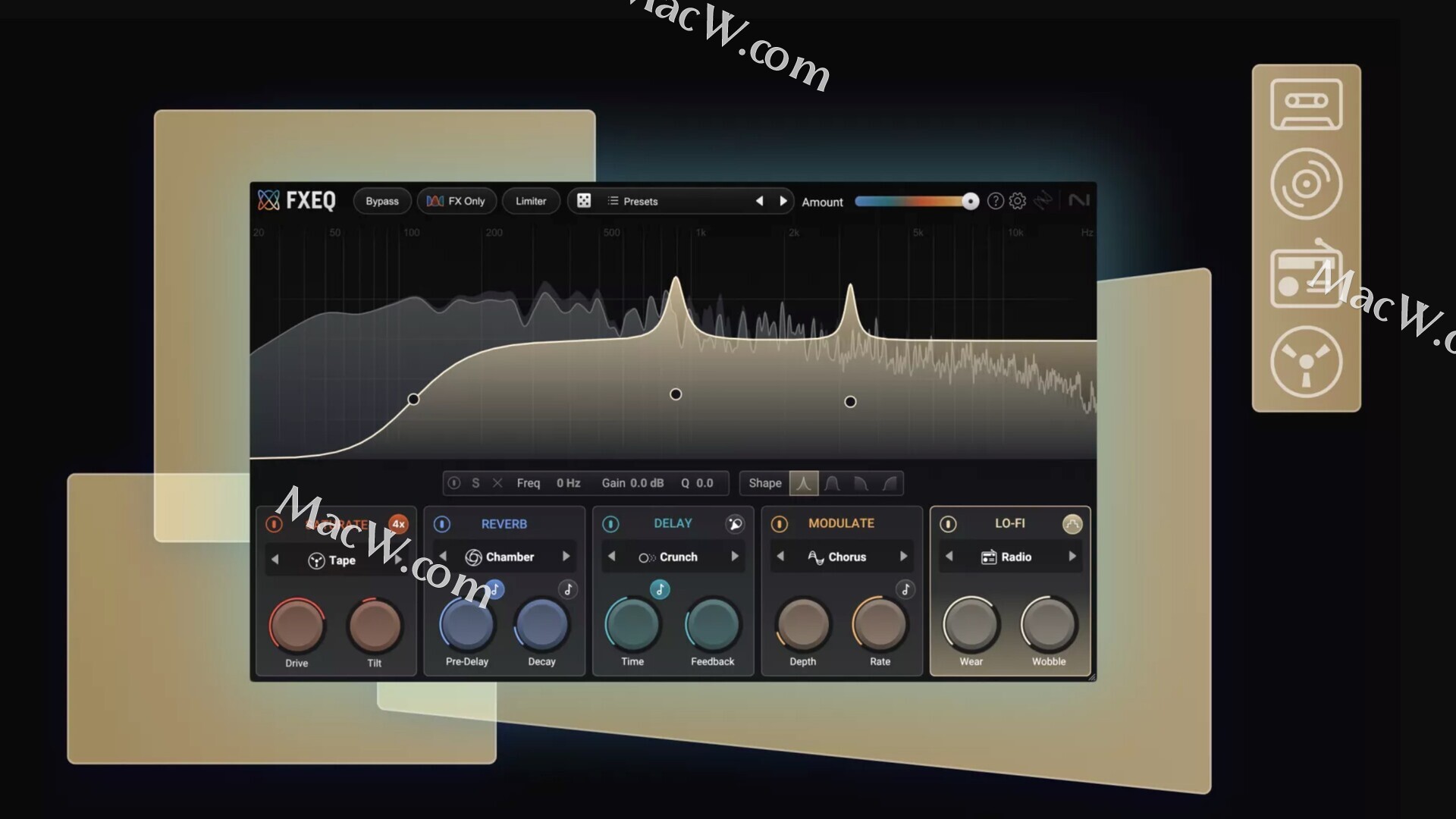Click the iZotope logo icon beside settings
Viewport: 1456px width, 819px height.
[1043, 200]
